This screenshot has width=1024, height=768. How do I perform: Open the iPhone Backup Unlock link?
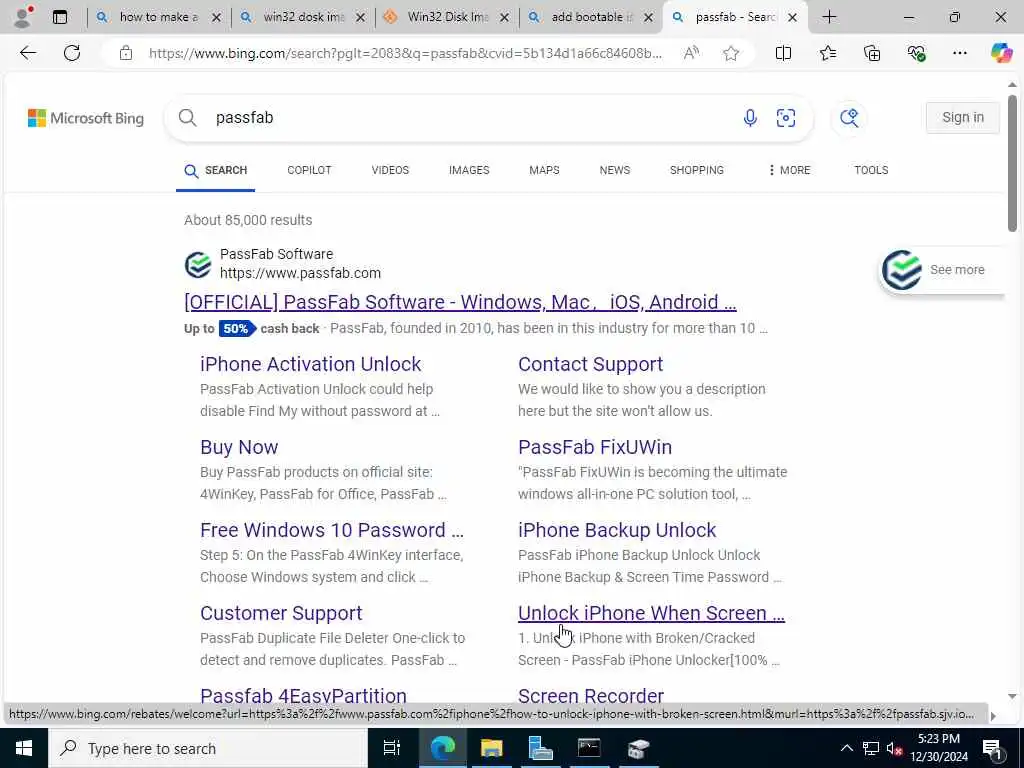point(617,530)
